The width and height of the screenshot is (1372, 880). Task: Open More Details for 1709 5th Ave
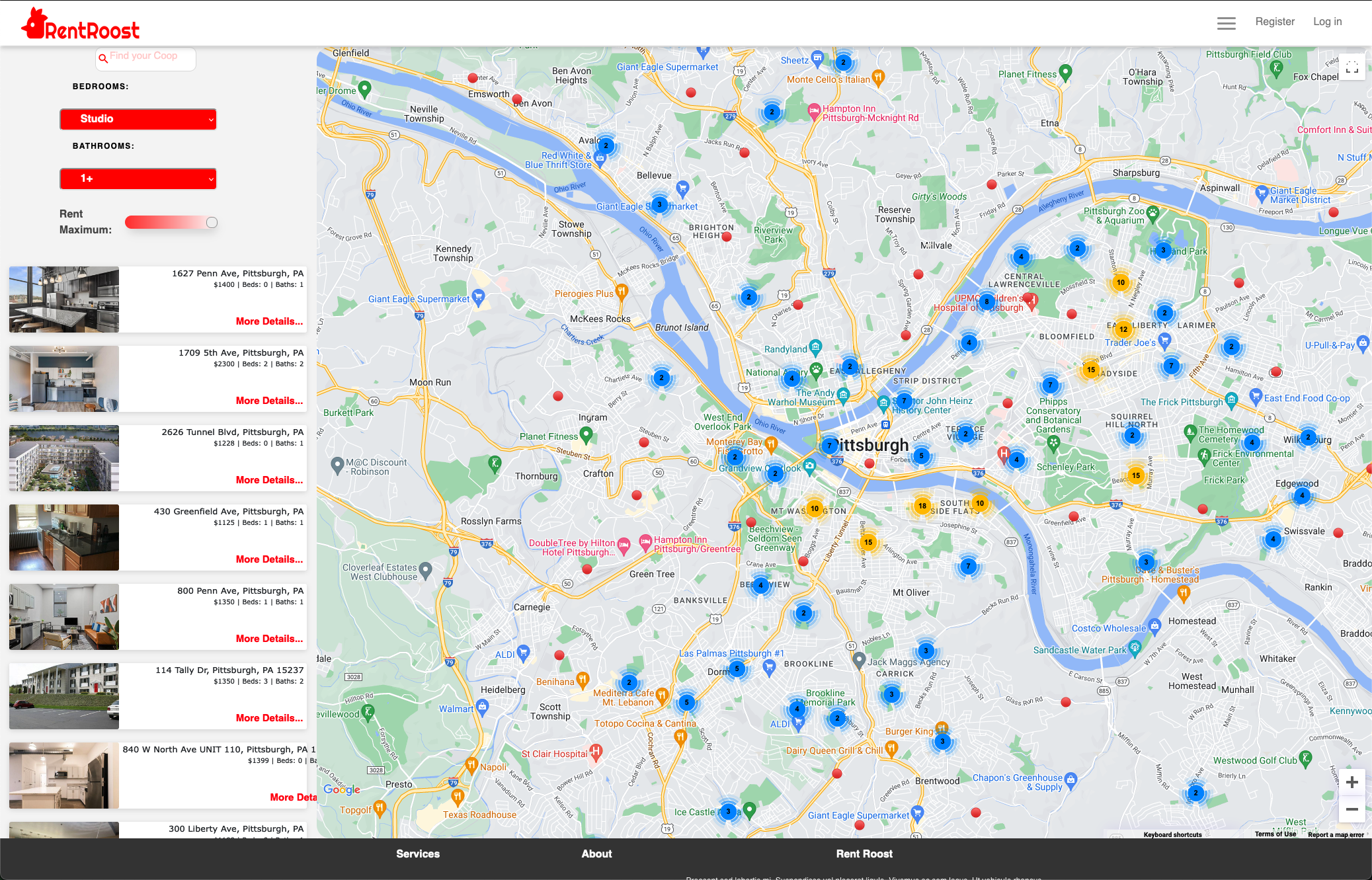[269, 401]
